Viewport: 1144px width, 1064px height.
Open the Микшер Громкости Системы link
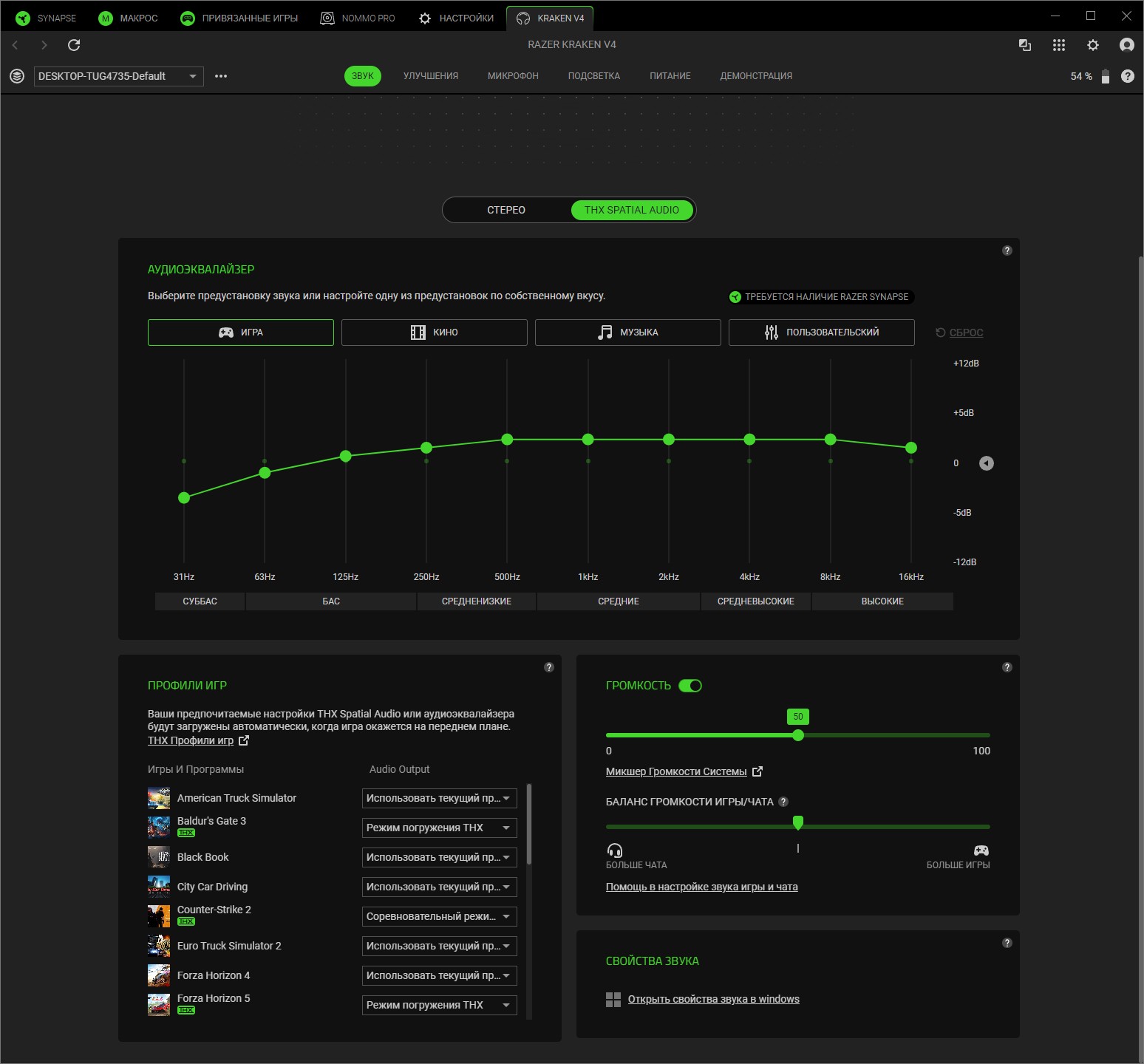676,771
